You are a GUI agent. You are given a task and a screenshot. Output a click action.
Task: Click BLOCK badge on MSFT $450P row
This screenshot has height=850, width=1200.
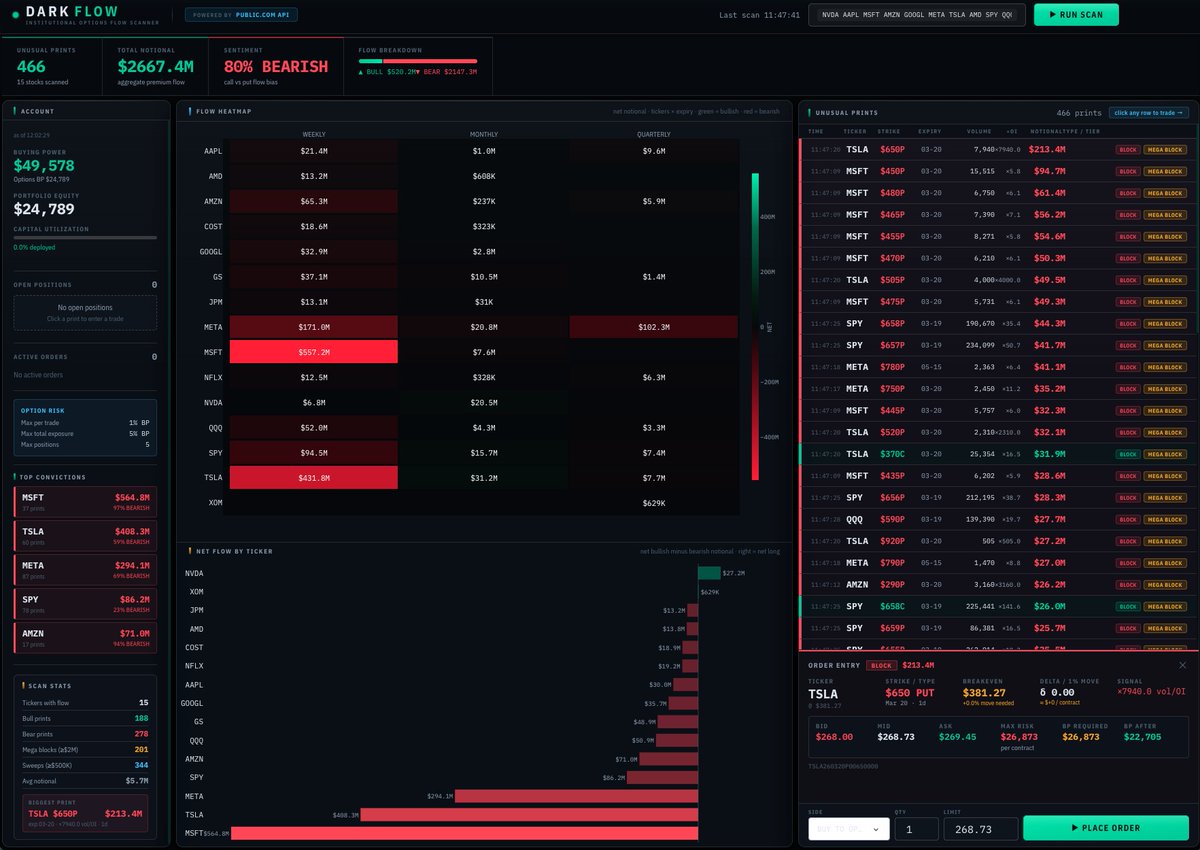1128,171
